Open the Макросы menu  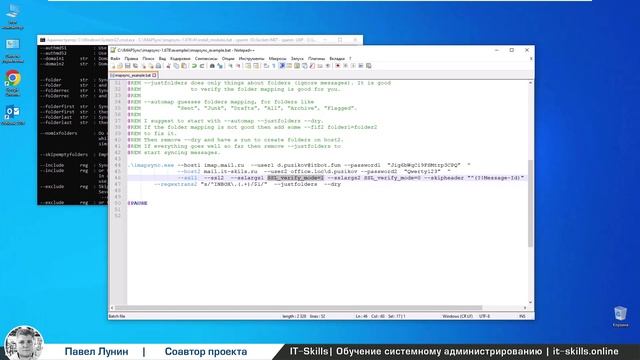tap(278, 59)
